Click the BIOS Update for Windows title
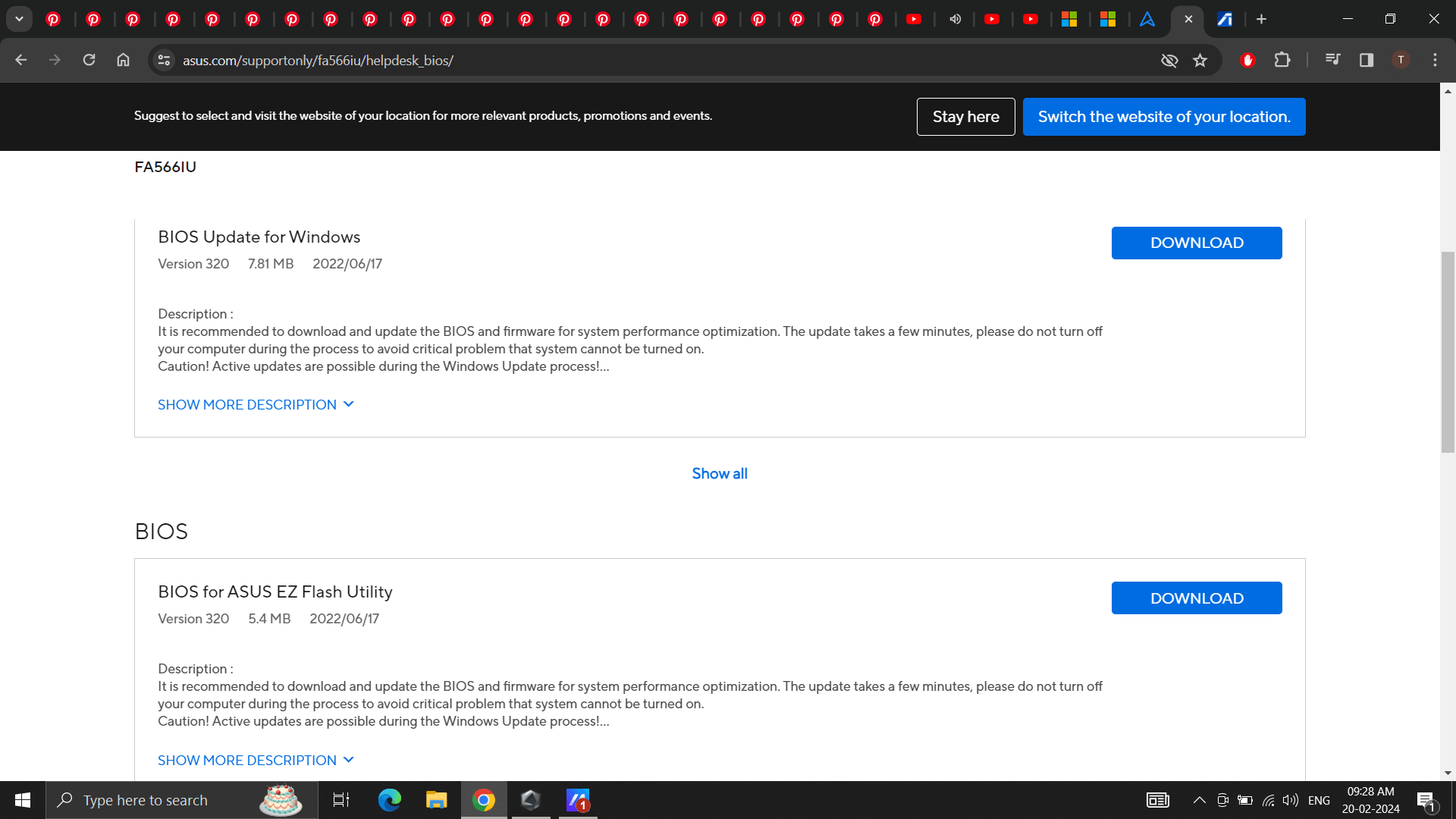This screenshot has height=819, width=1456. click(259, 237)
